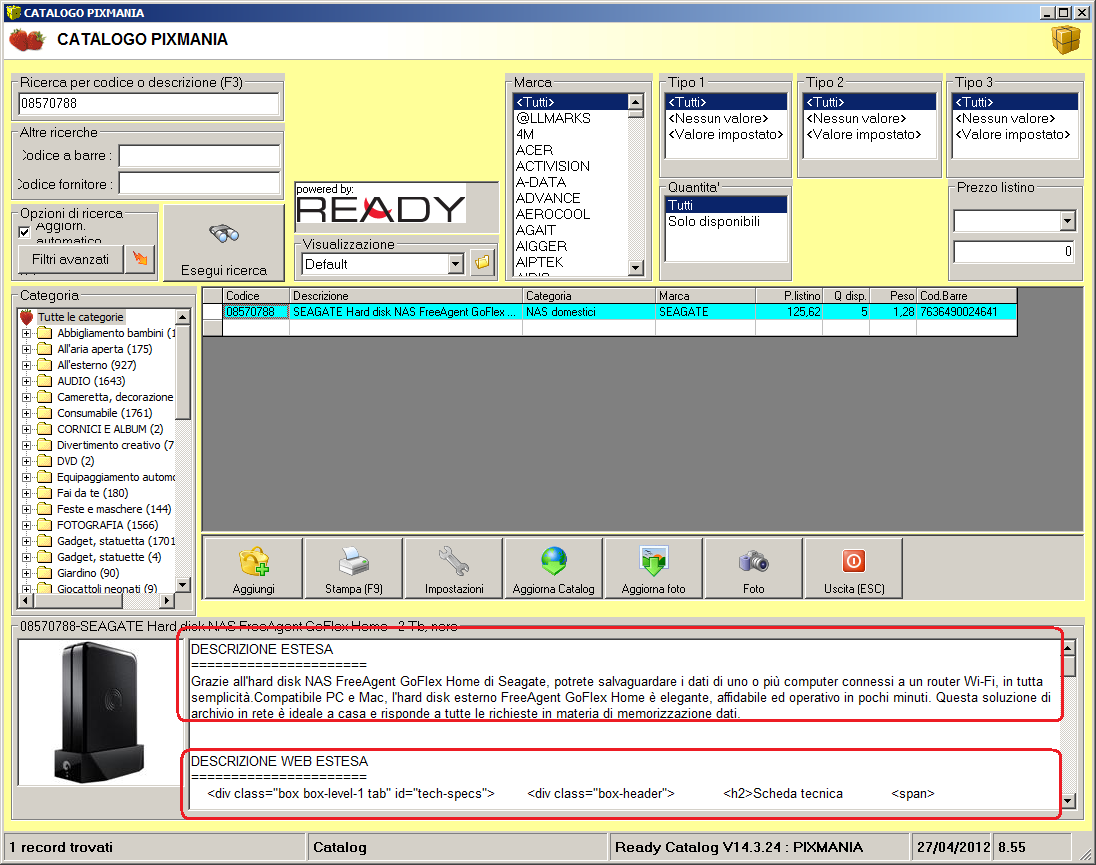Open Impostazioni wrench settings
1096x865 pixels.
(x=454, y=568)
